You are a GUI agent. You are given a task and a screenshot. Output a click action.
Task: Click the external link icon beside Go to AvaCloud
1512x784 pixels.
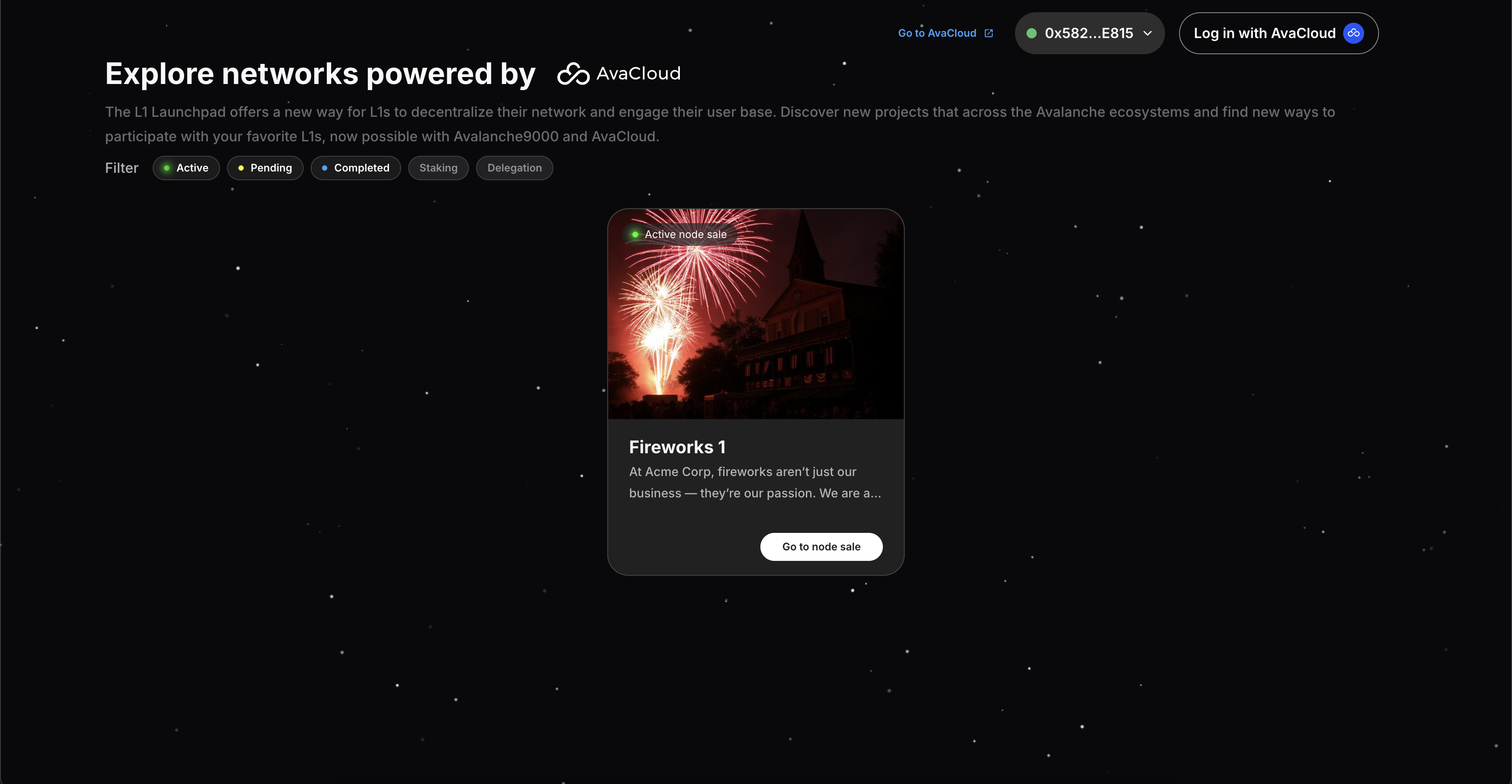[x=988, y=33]
